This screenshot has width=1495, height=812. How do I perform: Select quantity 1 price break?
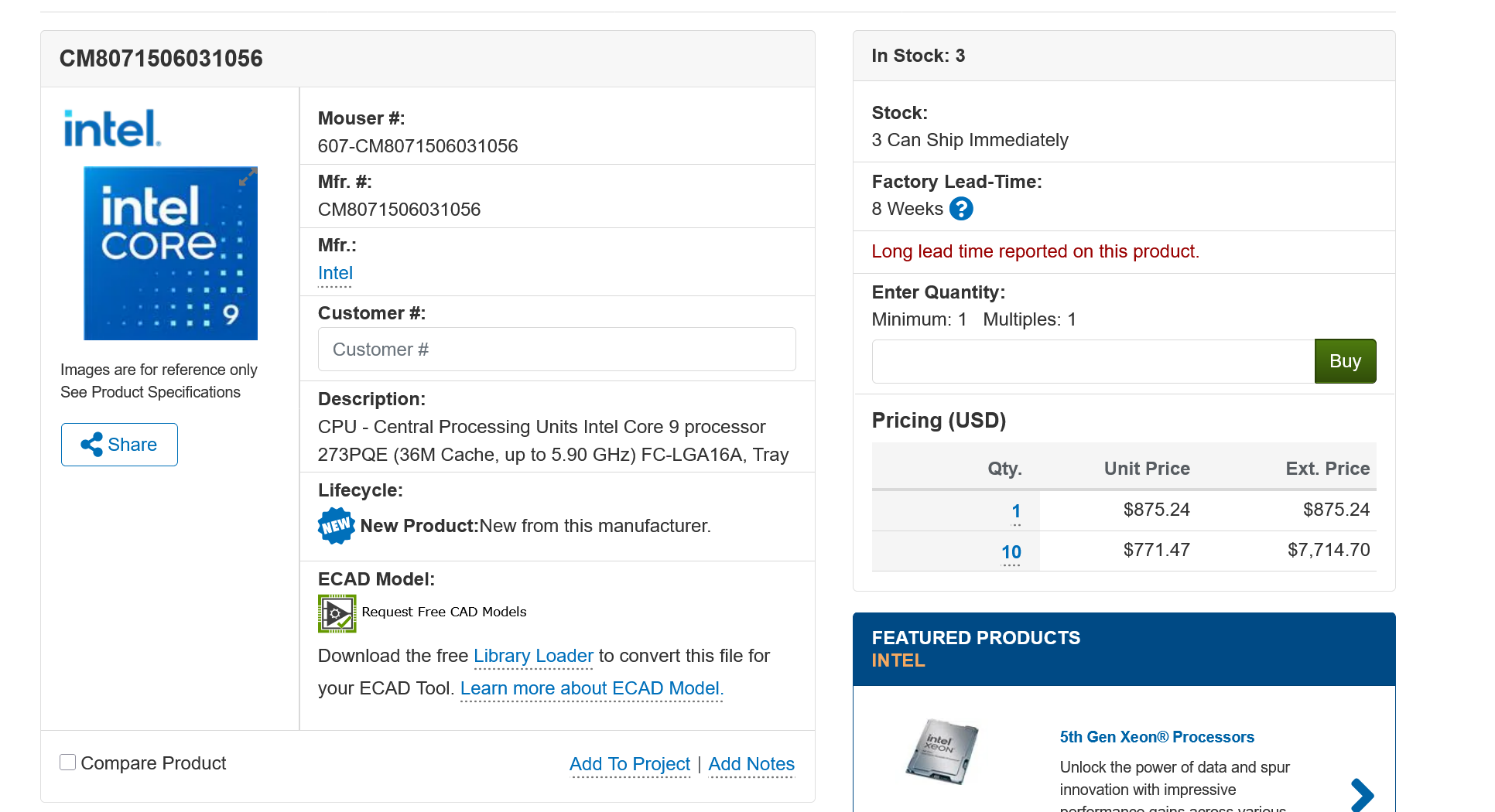pos(1015,511)
